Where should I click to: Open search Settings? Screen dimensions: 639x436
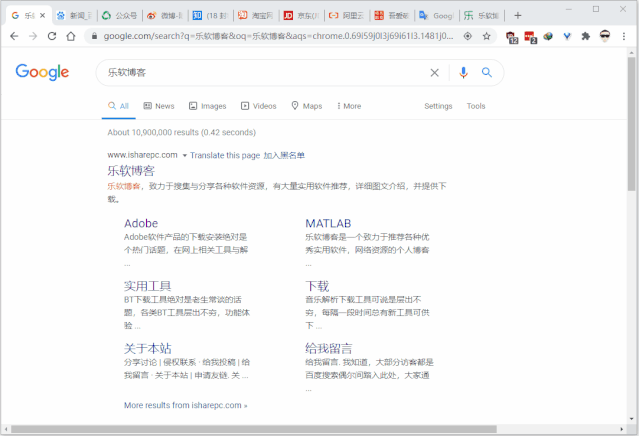(438, 106)
